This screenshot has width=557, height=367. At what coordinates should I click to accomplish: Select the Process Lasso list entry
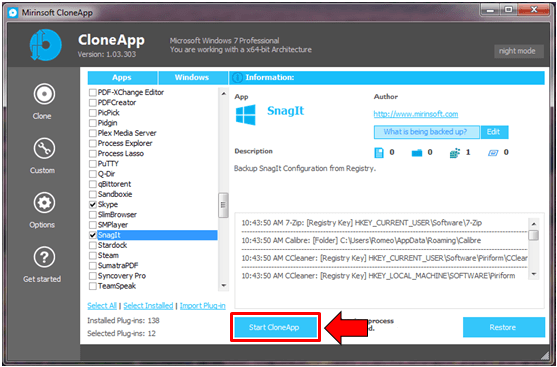121,154
